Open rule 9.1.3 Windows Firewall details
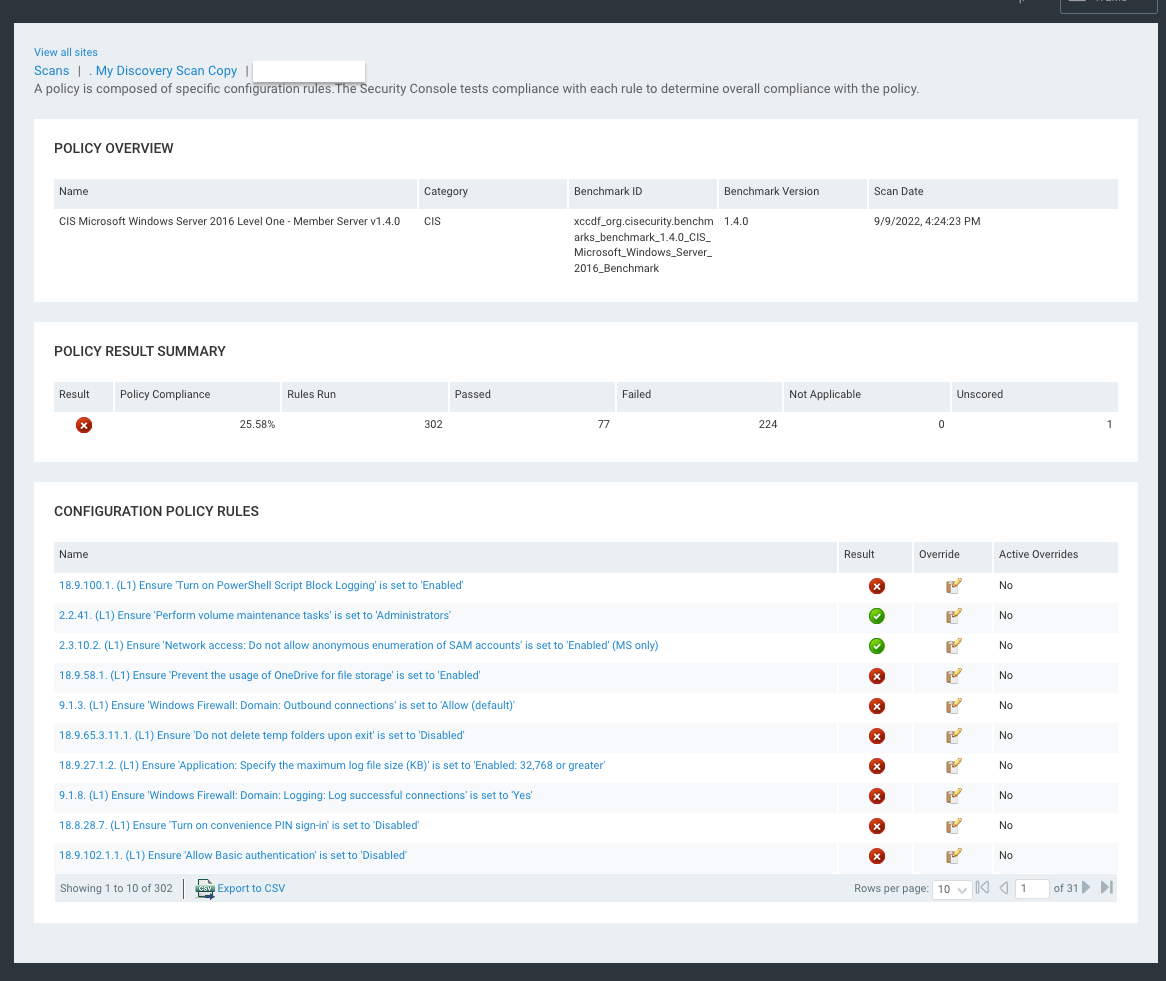The height and width of the screenshot is (981, 1166). 286,705
